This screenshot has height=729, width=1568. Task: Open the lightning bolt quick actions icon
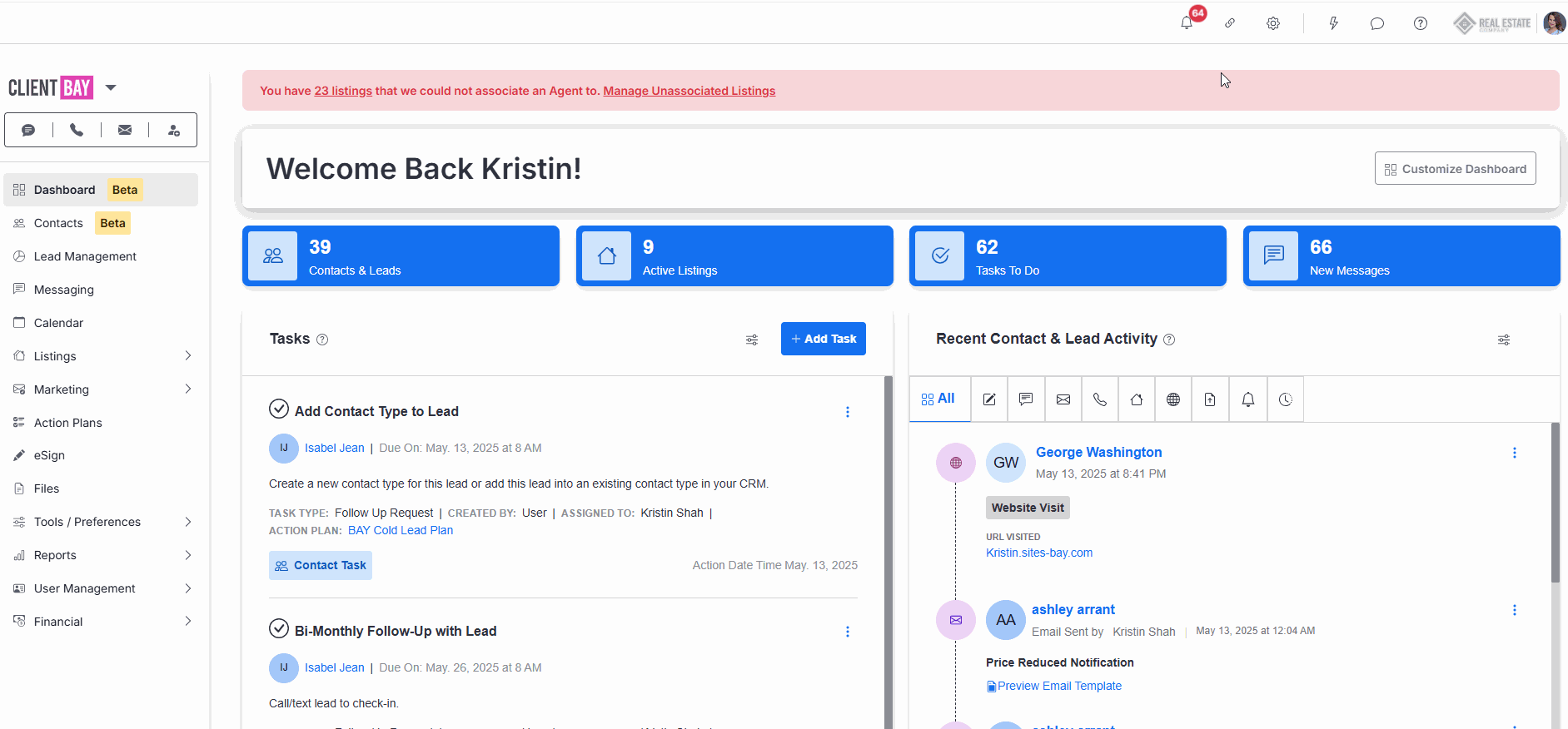click(1333, 23)
